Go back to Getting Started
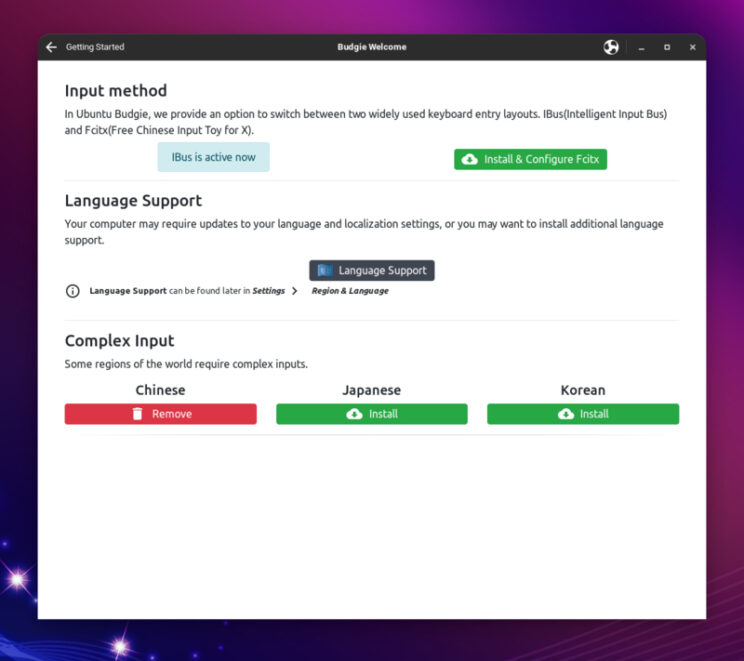 pos(94,47)
